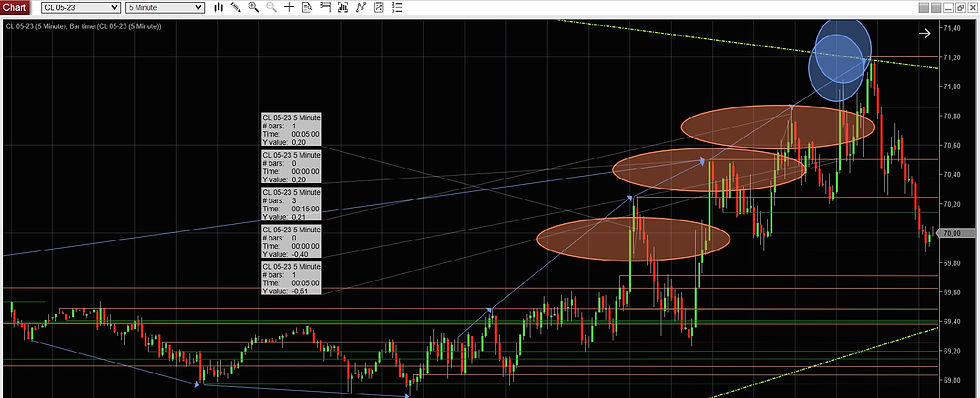Open the Data Series settings icon
The image size is (980, 398).
[x=343, y=7]
